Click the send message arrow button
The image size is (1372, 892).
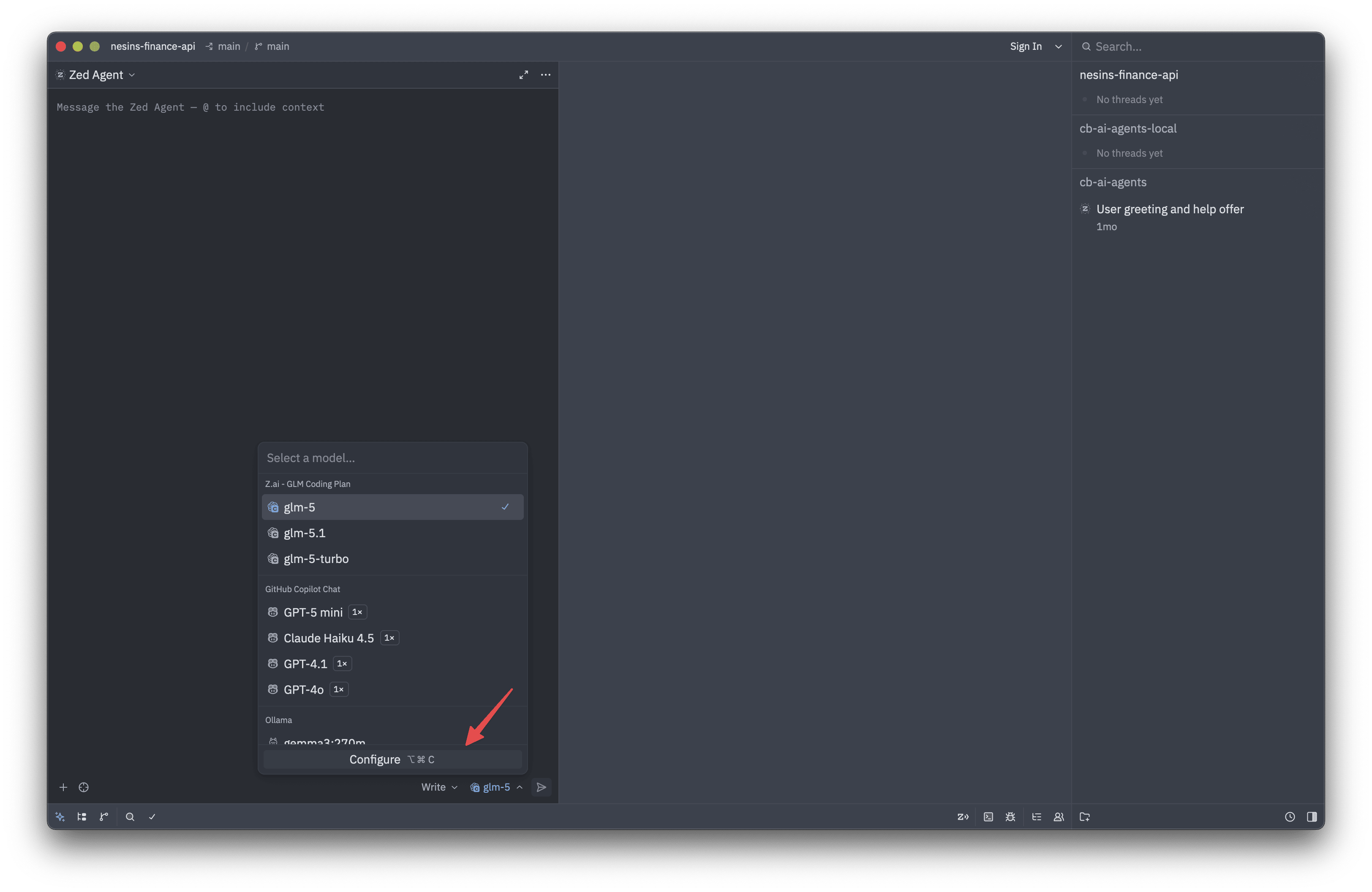point(541,787)
